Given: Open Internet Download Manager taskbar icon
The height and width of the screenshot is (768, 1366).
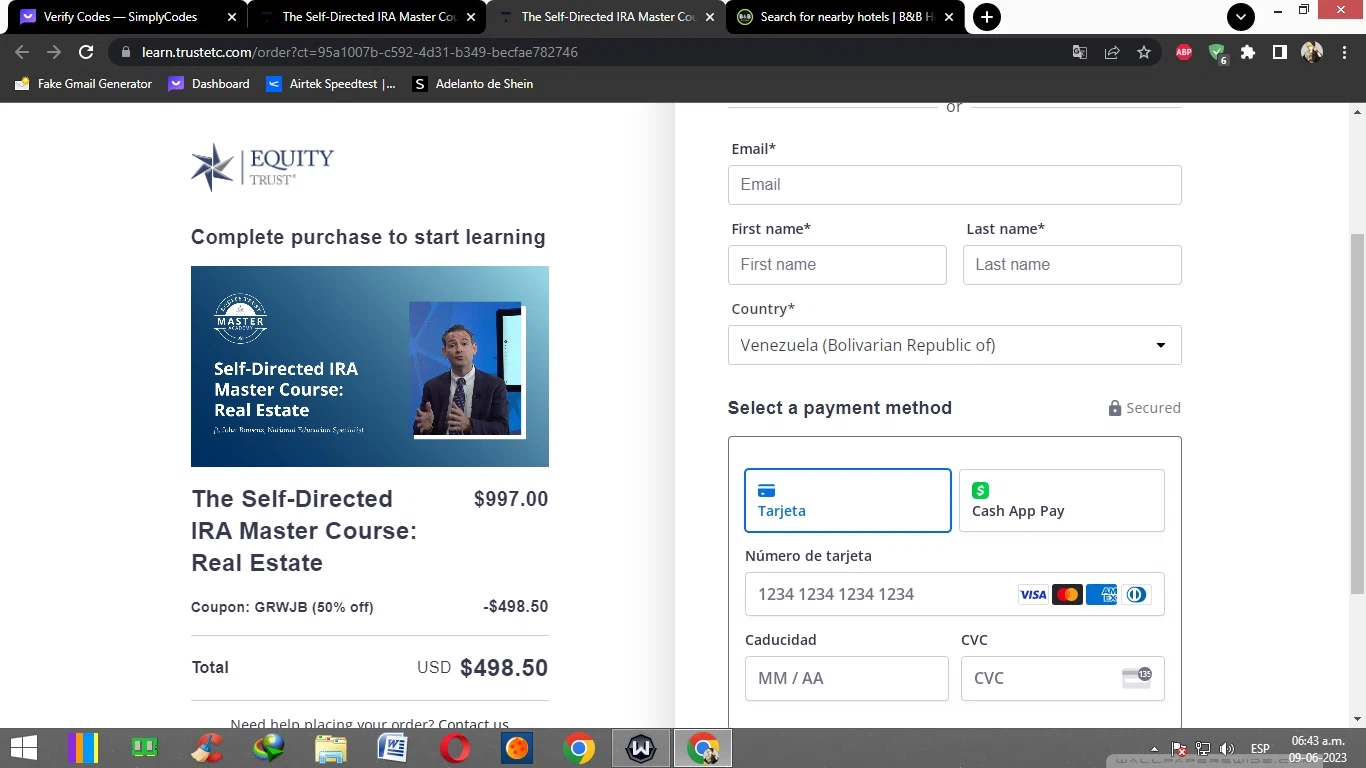Looking at the screenshot, I should (269, 748).
